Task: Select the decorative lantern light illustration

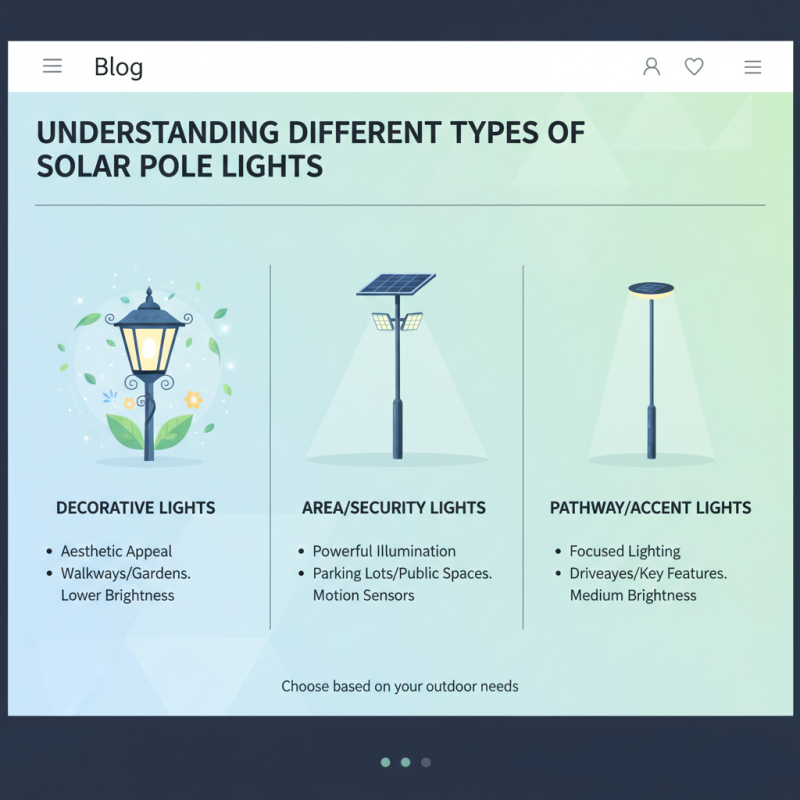Action: (148, 370)
